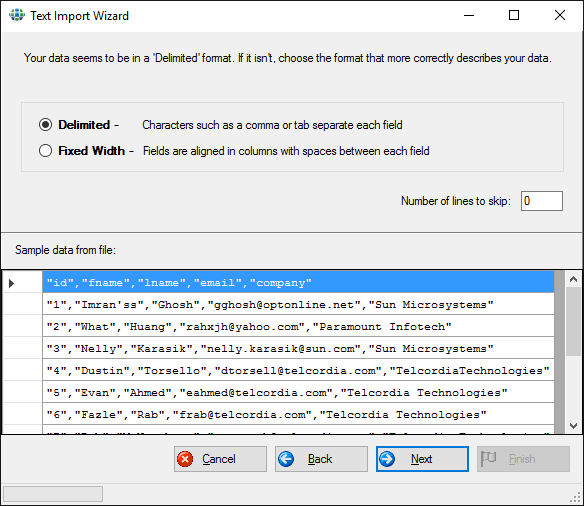The height and width of the screenshot is (506, 584).
Task: Click the row pointer triangle beside header row
Action: tap(12, 283)
